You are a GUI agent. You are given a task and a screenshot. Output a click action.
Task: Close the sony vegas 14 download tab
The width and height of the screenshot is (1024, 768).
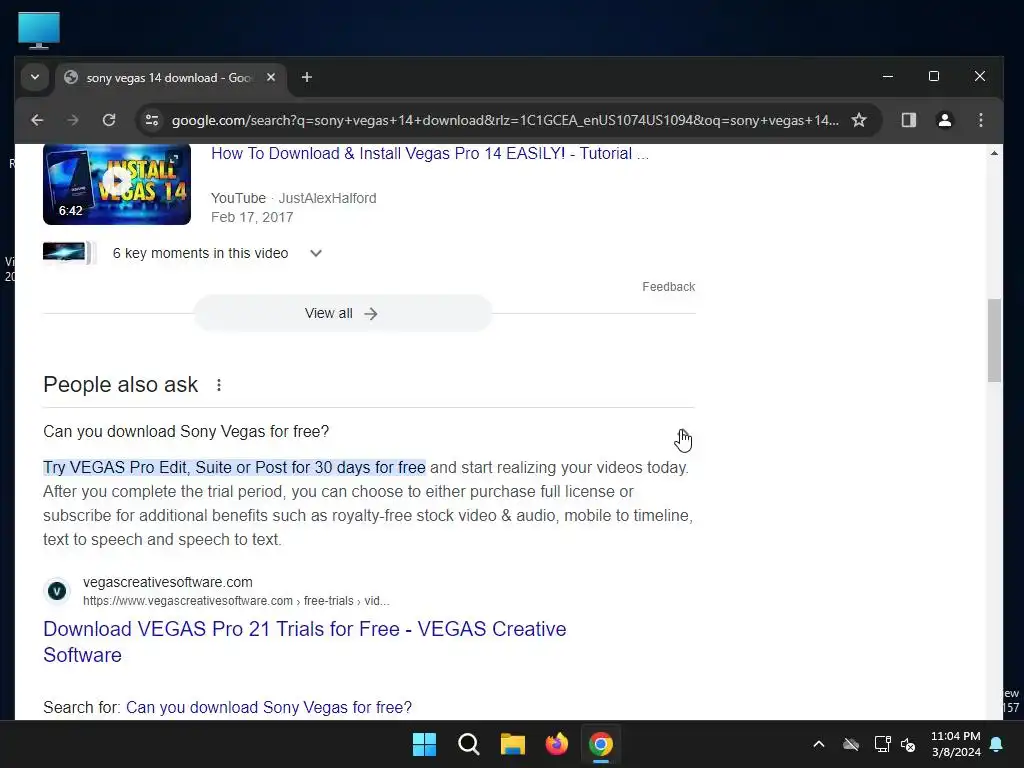pos(271,77)
